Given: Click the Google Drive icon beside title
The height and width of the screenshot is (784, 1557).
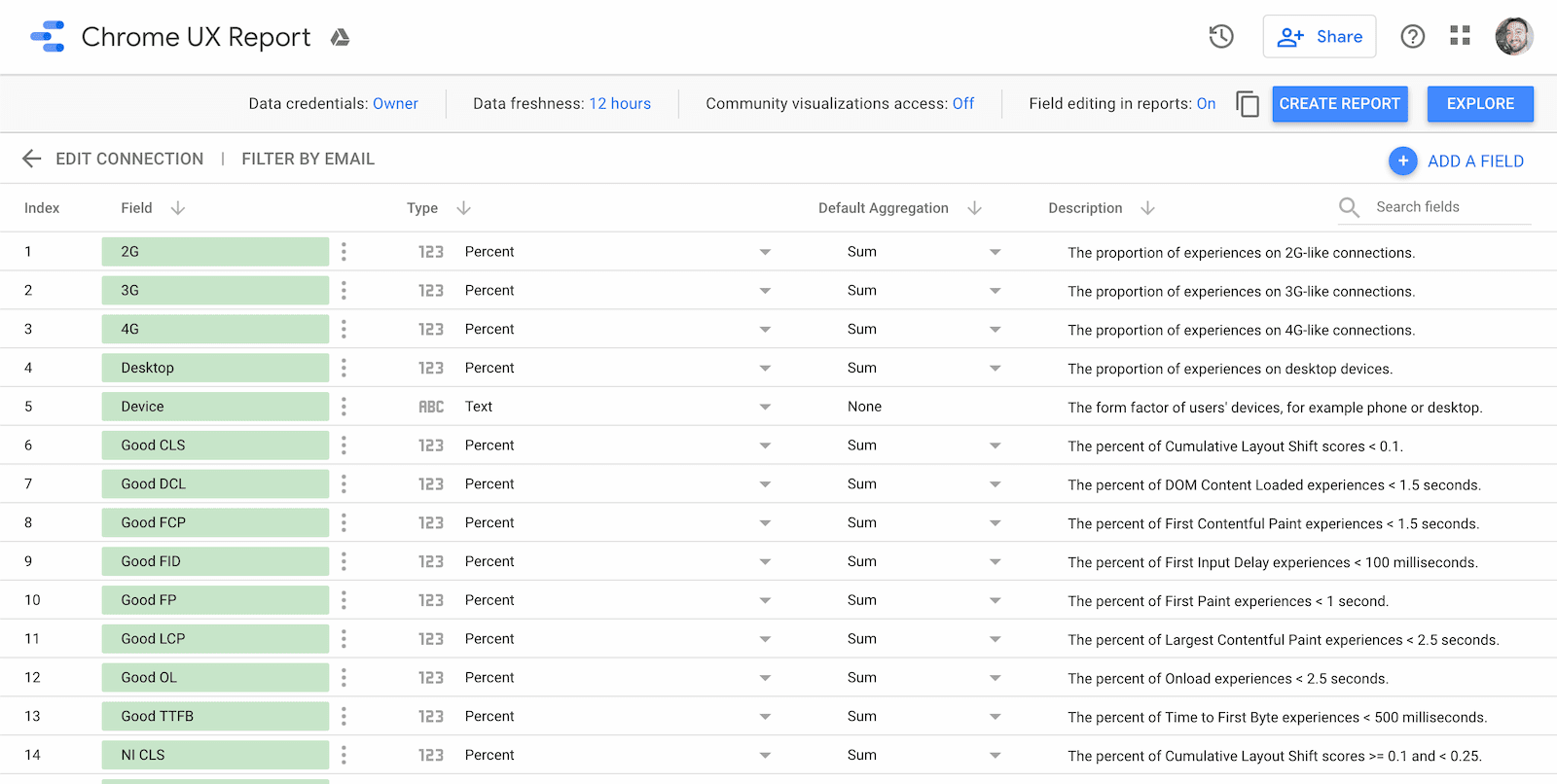Looking at the screenshot, I should [x=340, y=38].
